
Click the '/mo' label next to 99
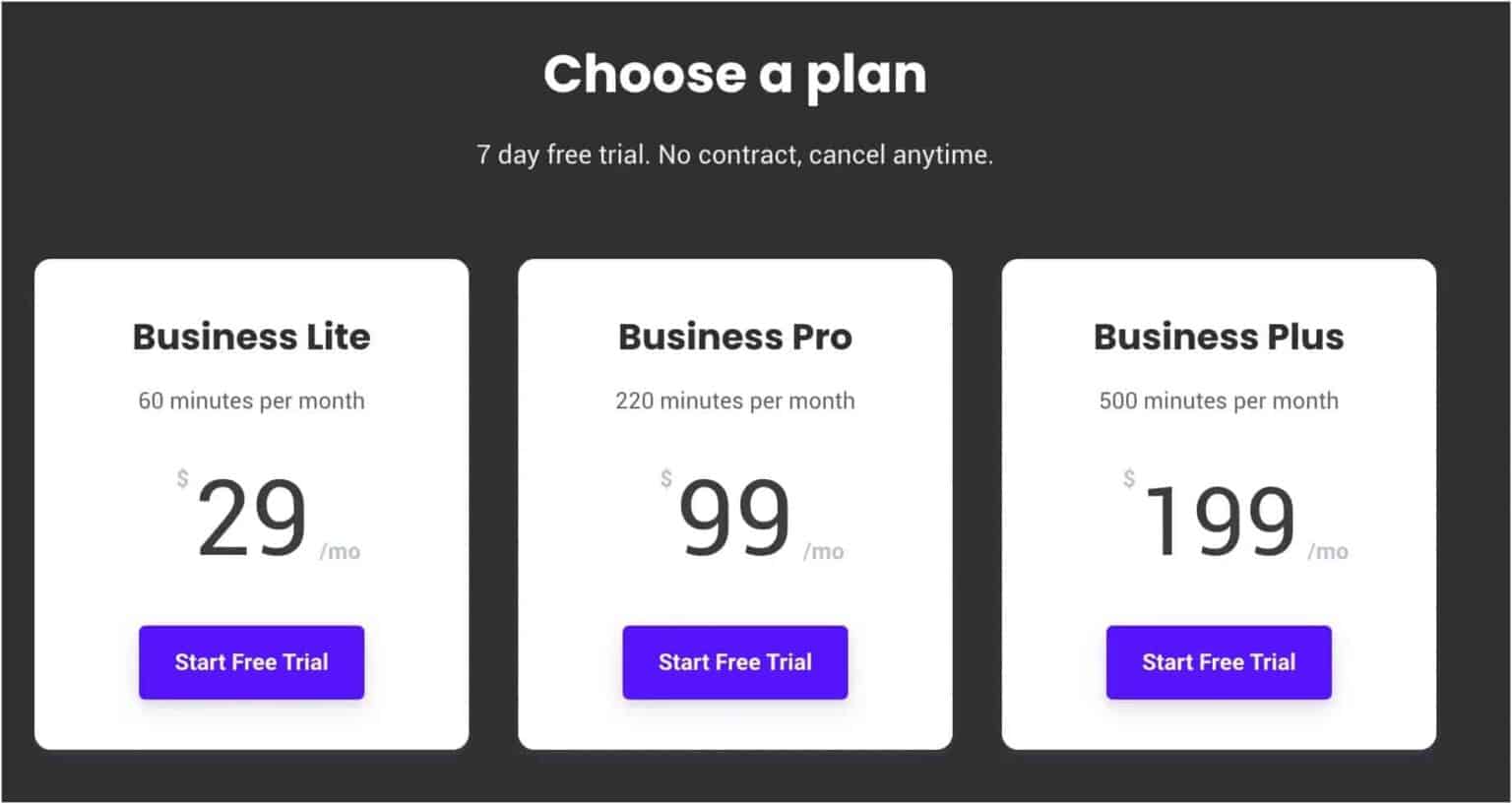tap(824, 552)
